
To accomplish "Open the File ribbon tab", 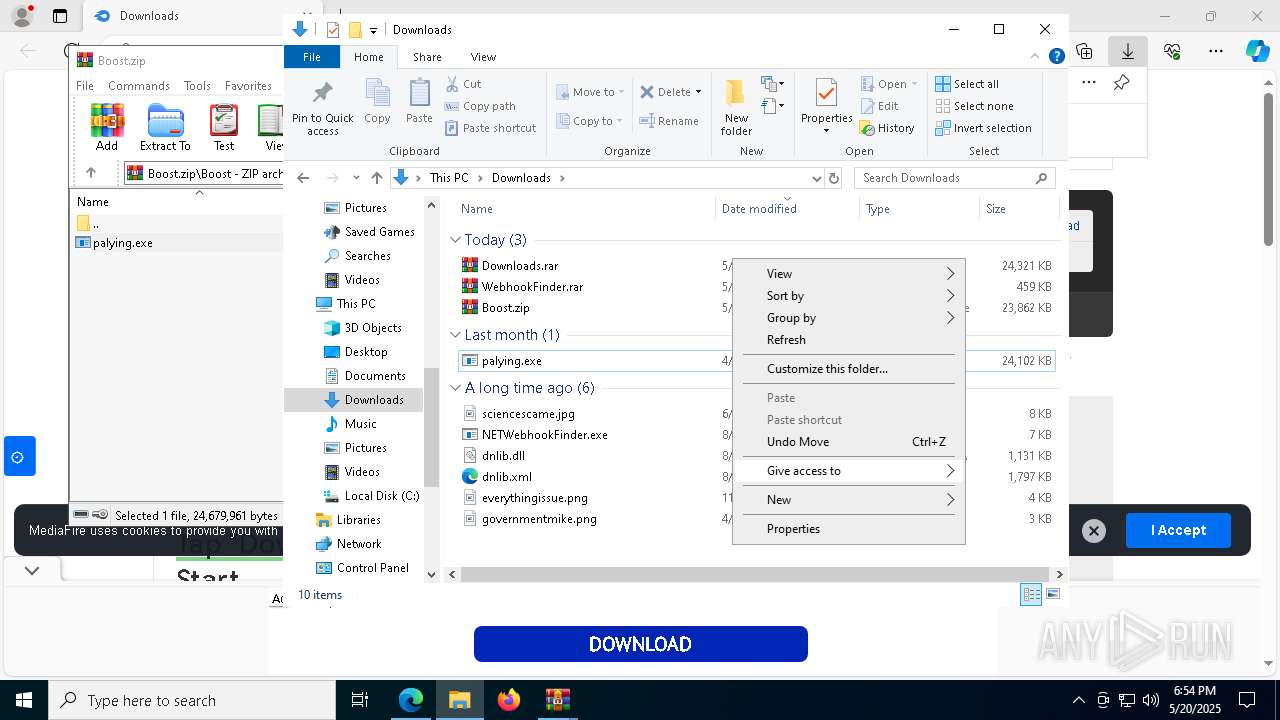I will pos(312,57).
